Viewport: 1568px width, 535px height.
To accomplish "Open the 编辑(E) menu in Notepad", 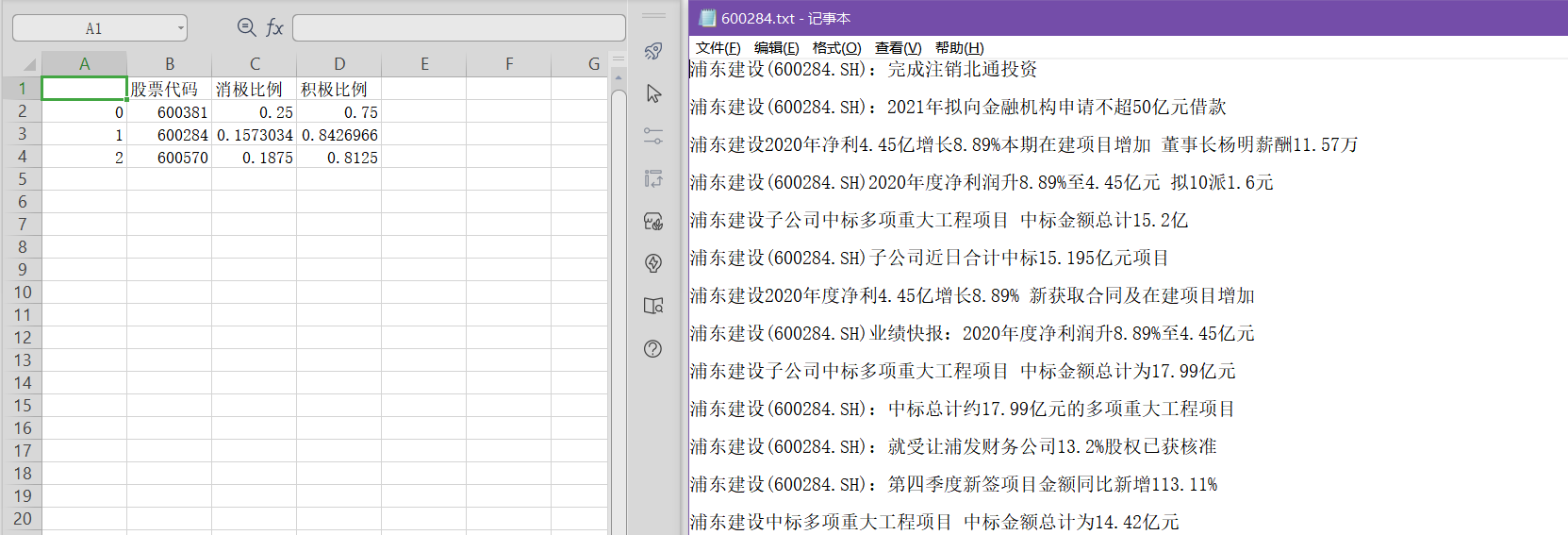I will pos(776,48).
